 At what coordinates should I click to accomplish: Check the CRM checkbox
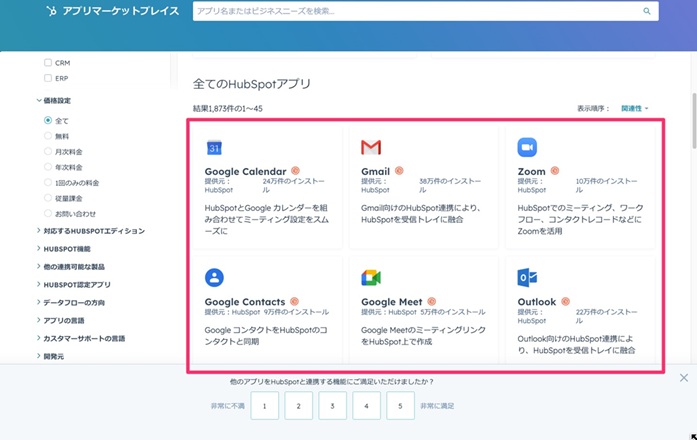coord(48,63)
